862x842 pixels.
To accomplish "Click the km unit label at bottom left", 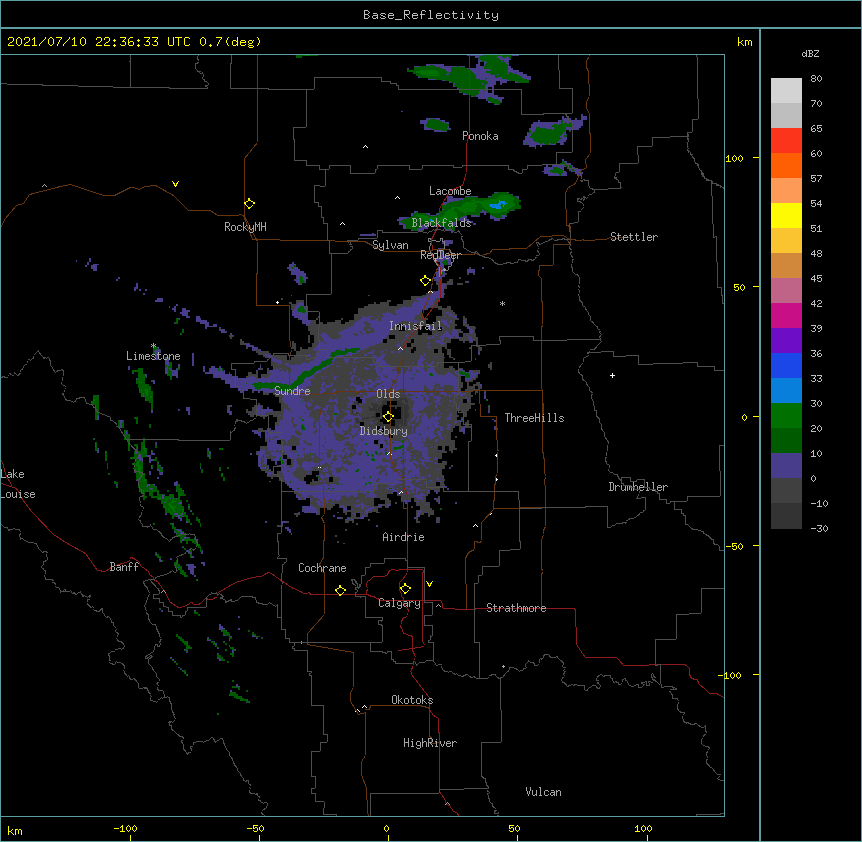I will click(x=15, y=830).
